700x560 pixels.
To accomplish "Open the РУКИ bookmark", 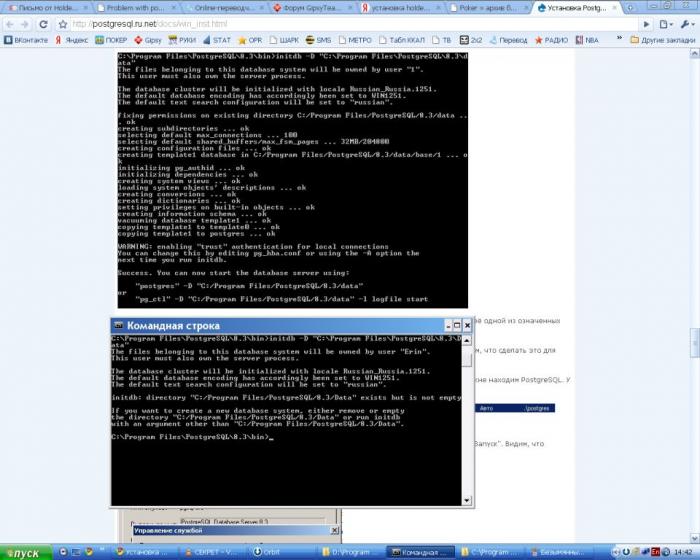I will click(182, 40).
